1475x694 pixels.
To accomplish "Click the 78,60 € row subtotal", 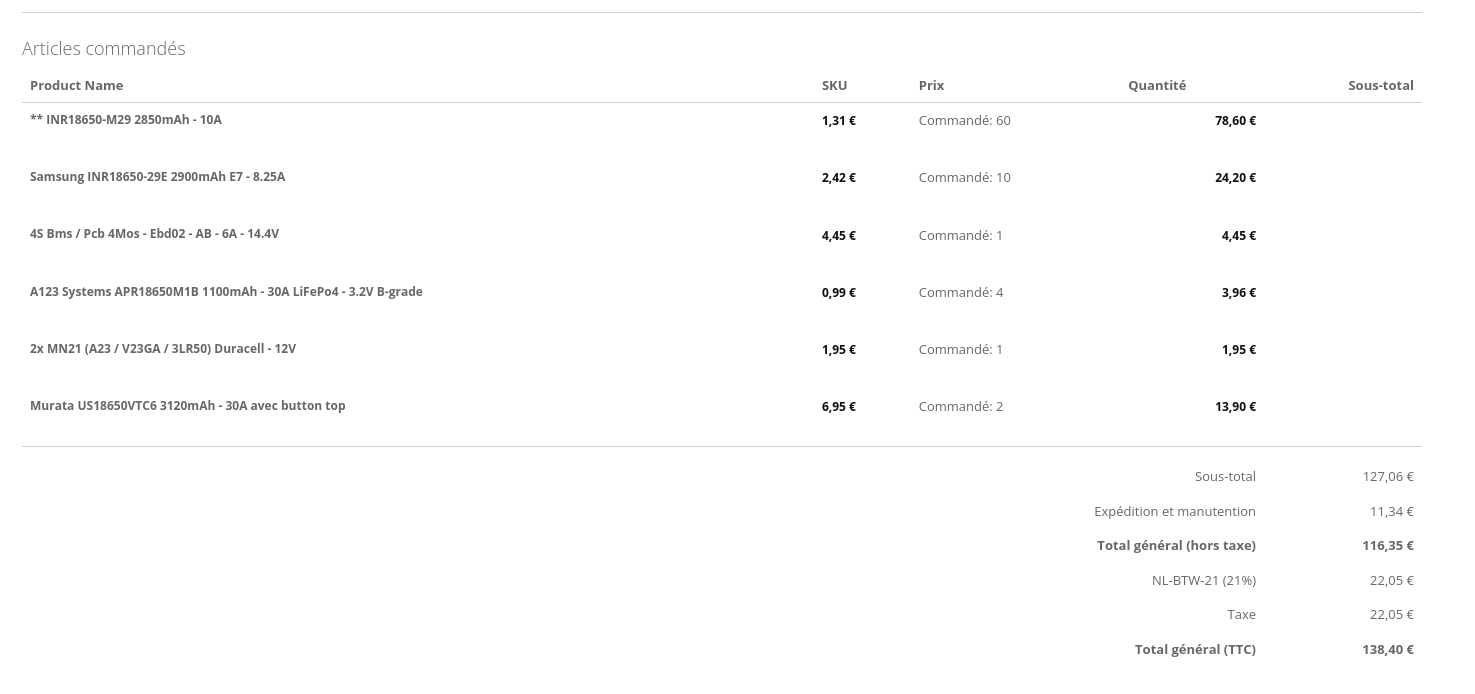I will tap(1235, 121).
